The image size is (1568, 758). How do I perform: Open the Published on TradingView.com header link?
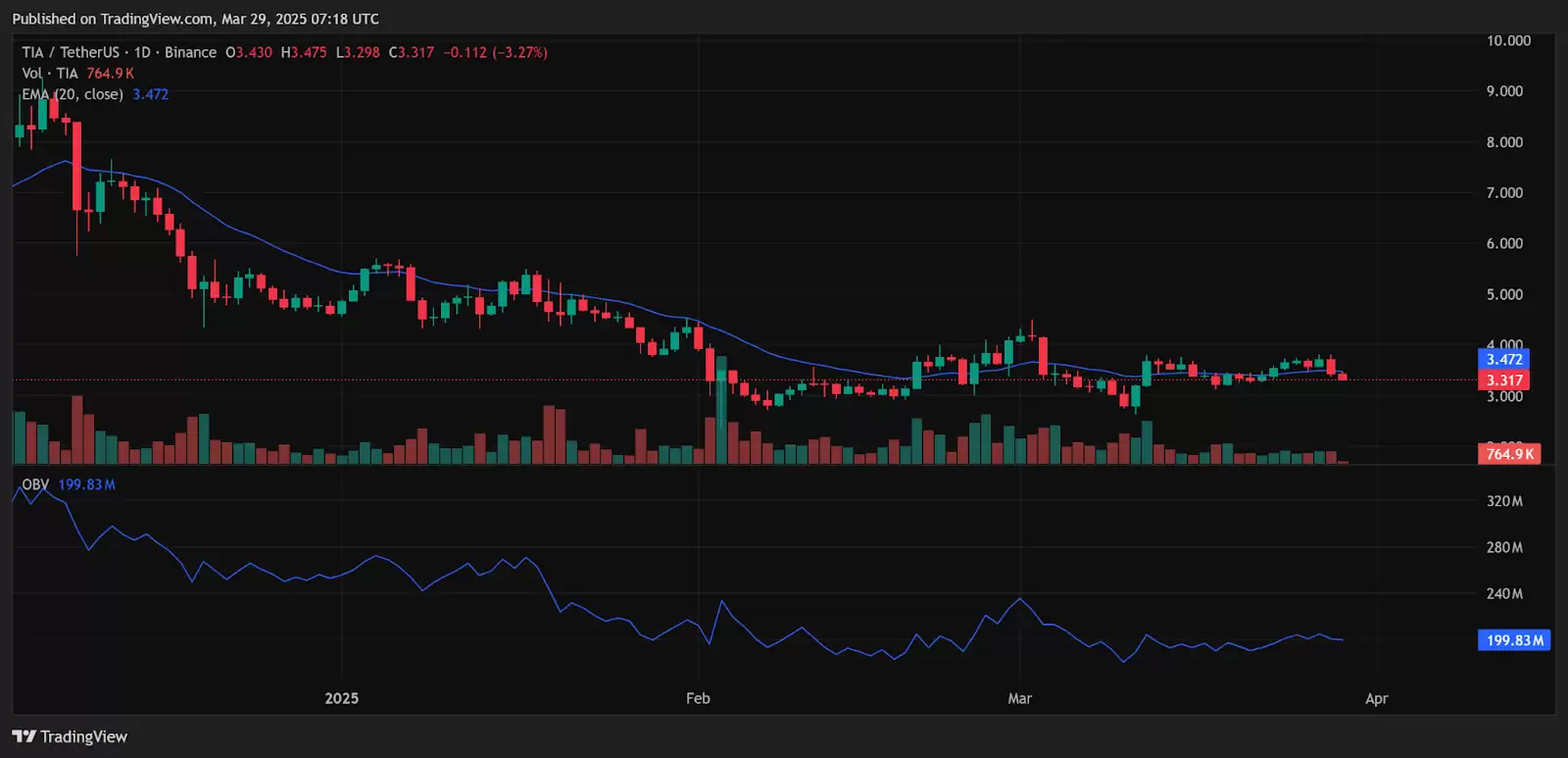tap(195, 19)
